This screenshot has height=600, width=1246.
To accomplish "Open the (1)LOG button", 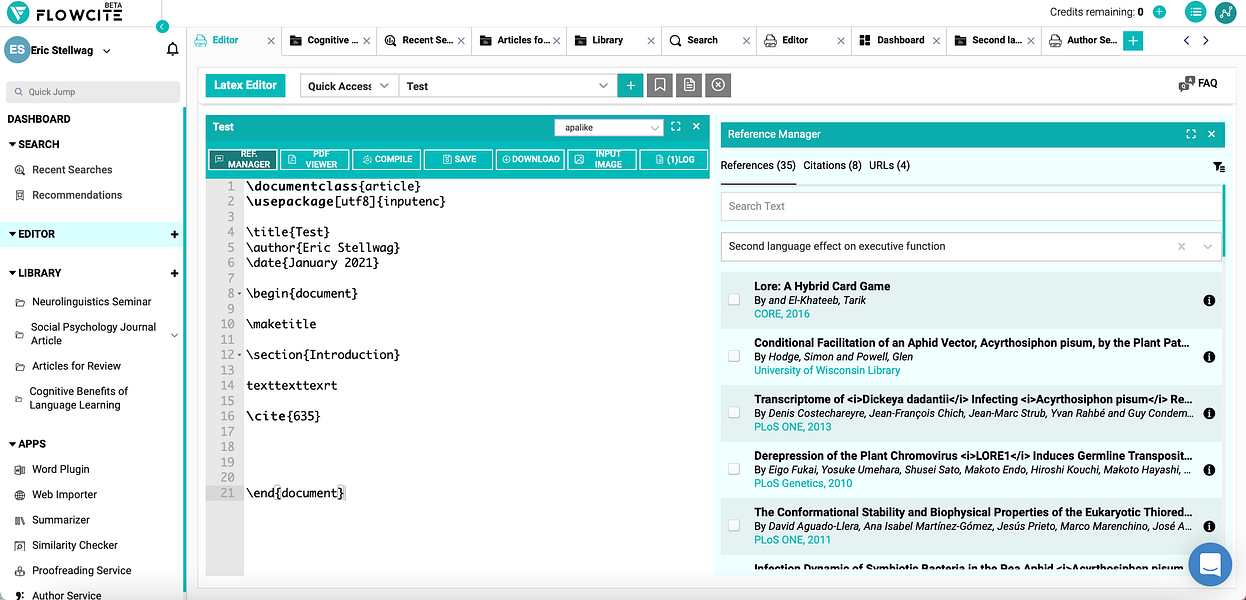I will (674, 159).
